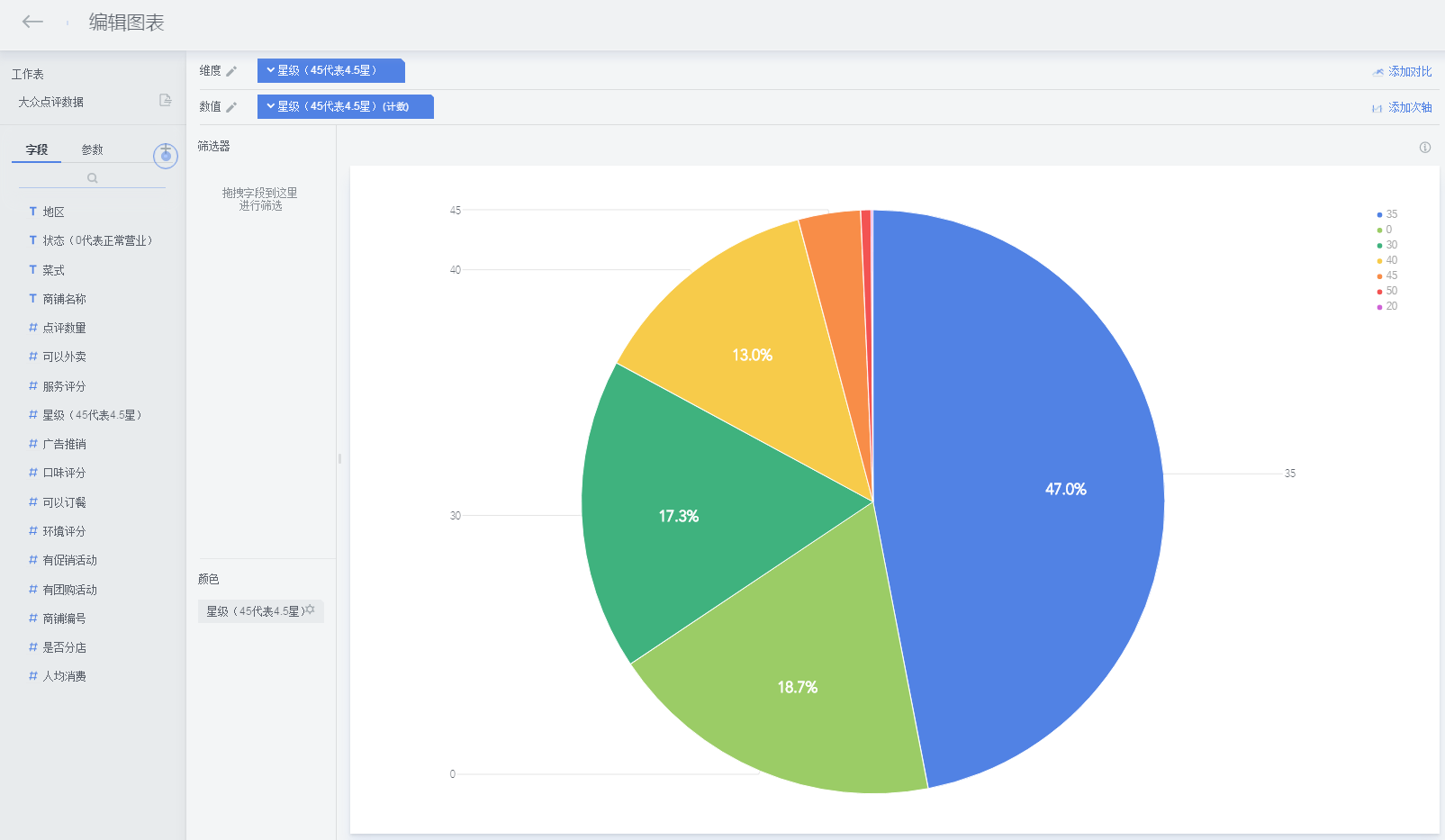1445x840 pixels.
Task: Toggle legend item 40
Action: [x=1387, y=260]
